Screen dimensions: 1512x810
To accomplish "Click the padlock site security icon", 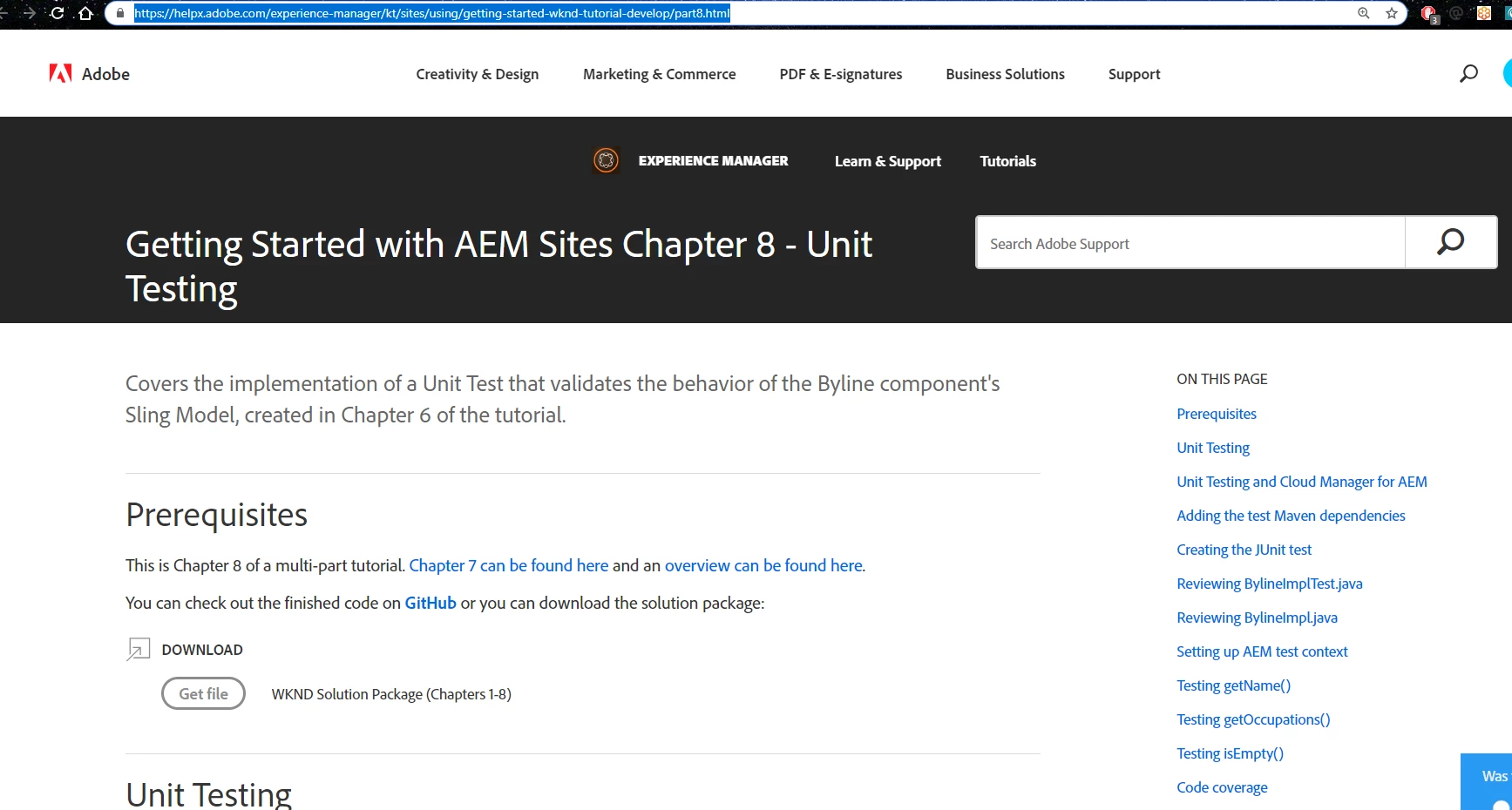I will (120, 13).
